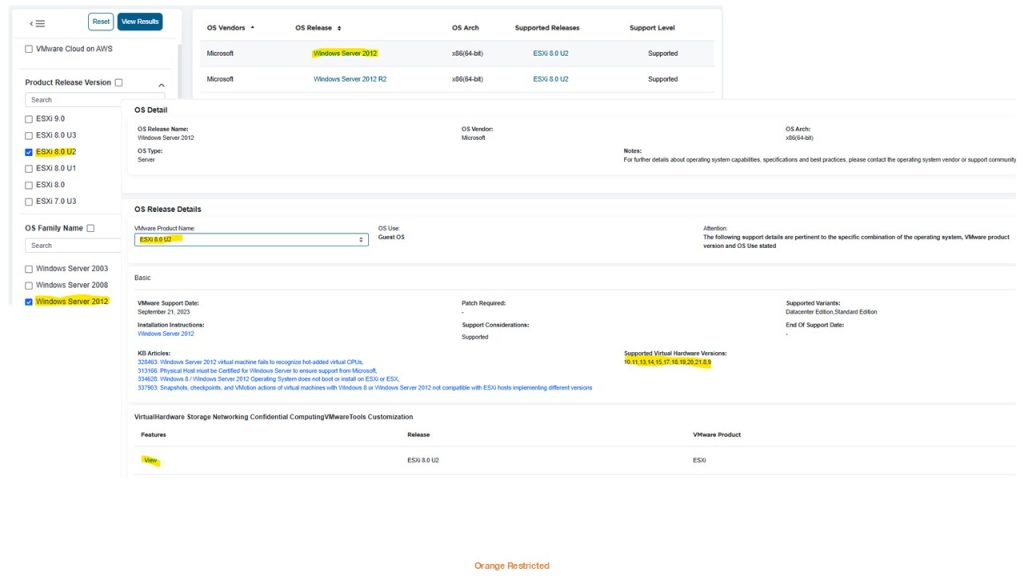1024x576 pixels.
Task: Collapse the filter sidebar using the menu icon
Action: tap(37, 24)
